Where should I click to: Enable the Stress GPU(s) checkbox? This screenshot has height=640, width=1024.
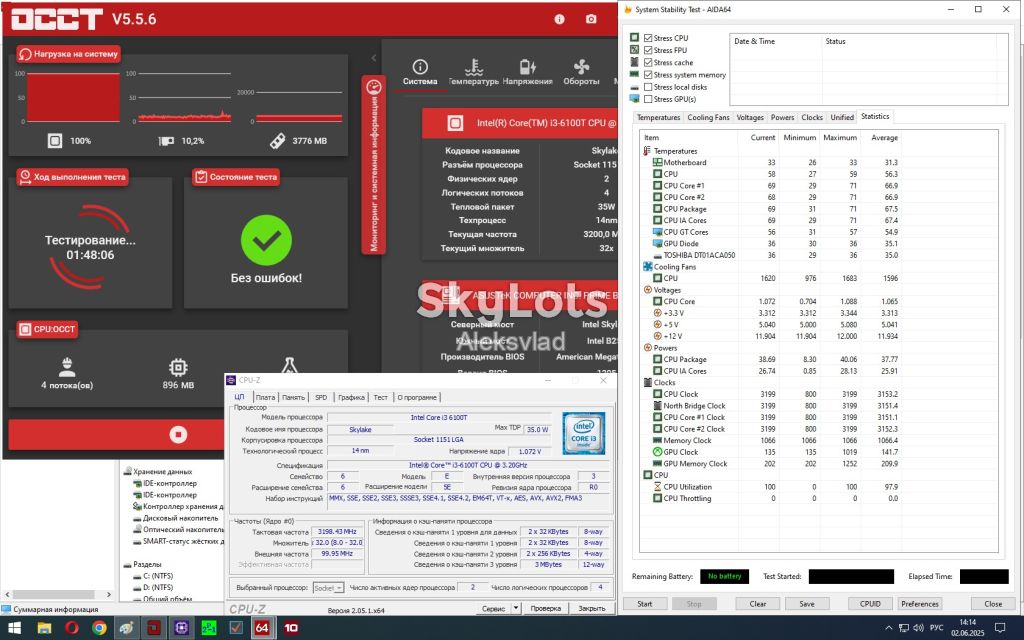point(648,99)
